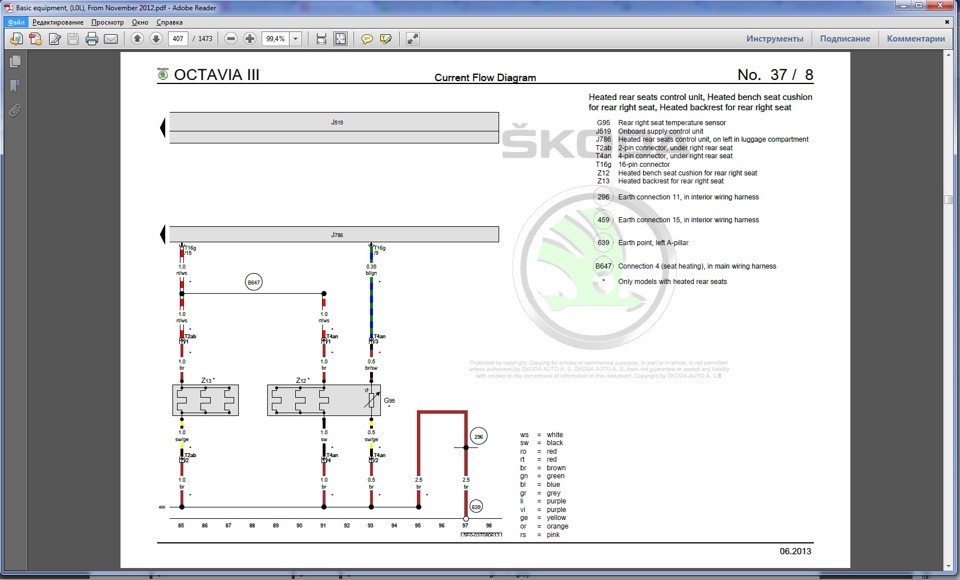Image resolution: width=960 pixels, height=580 pixels.
Task: Click the fit-width scrolling mode icon
Action: (x=321, y=39)
